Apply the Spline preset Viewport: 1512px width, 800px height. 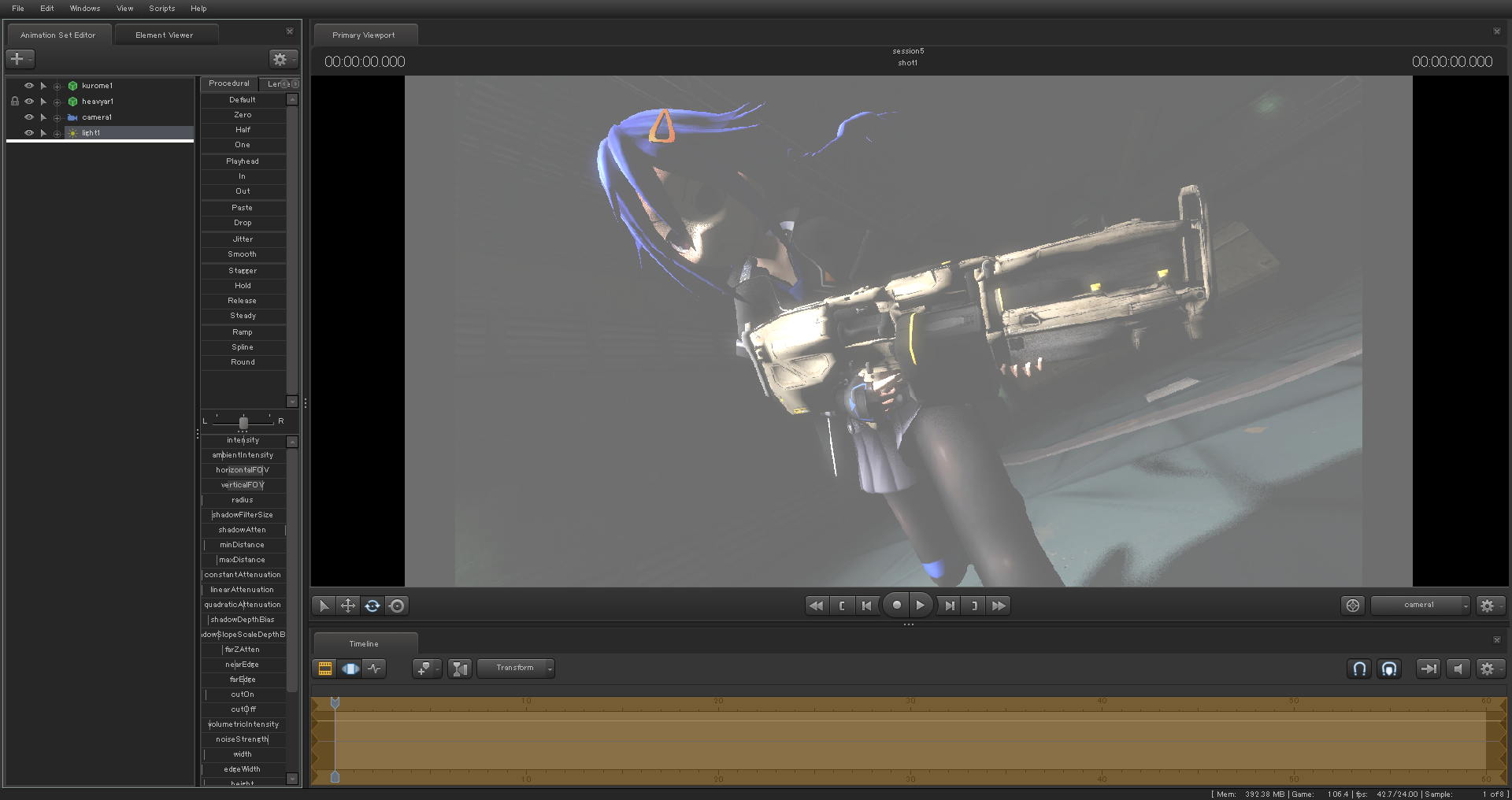tap(243, 347)
